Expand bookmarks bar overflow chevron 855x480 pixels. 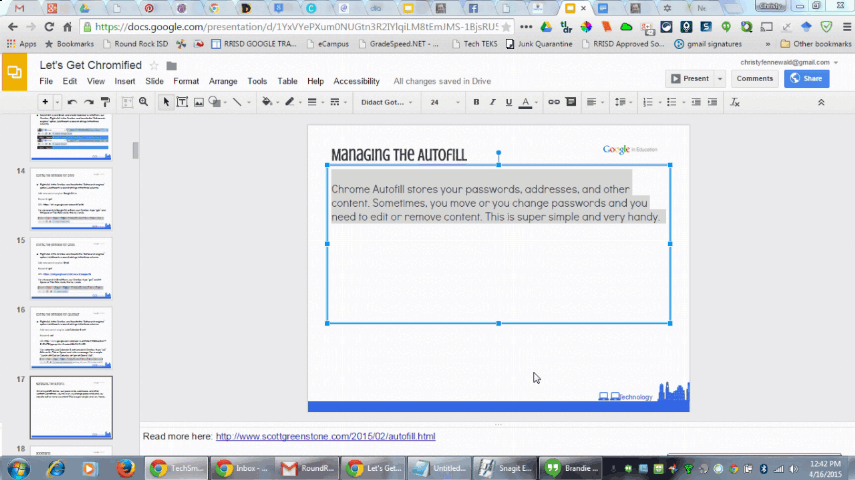(x=768, y=44)
